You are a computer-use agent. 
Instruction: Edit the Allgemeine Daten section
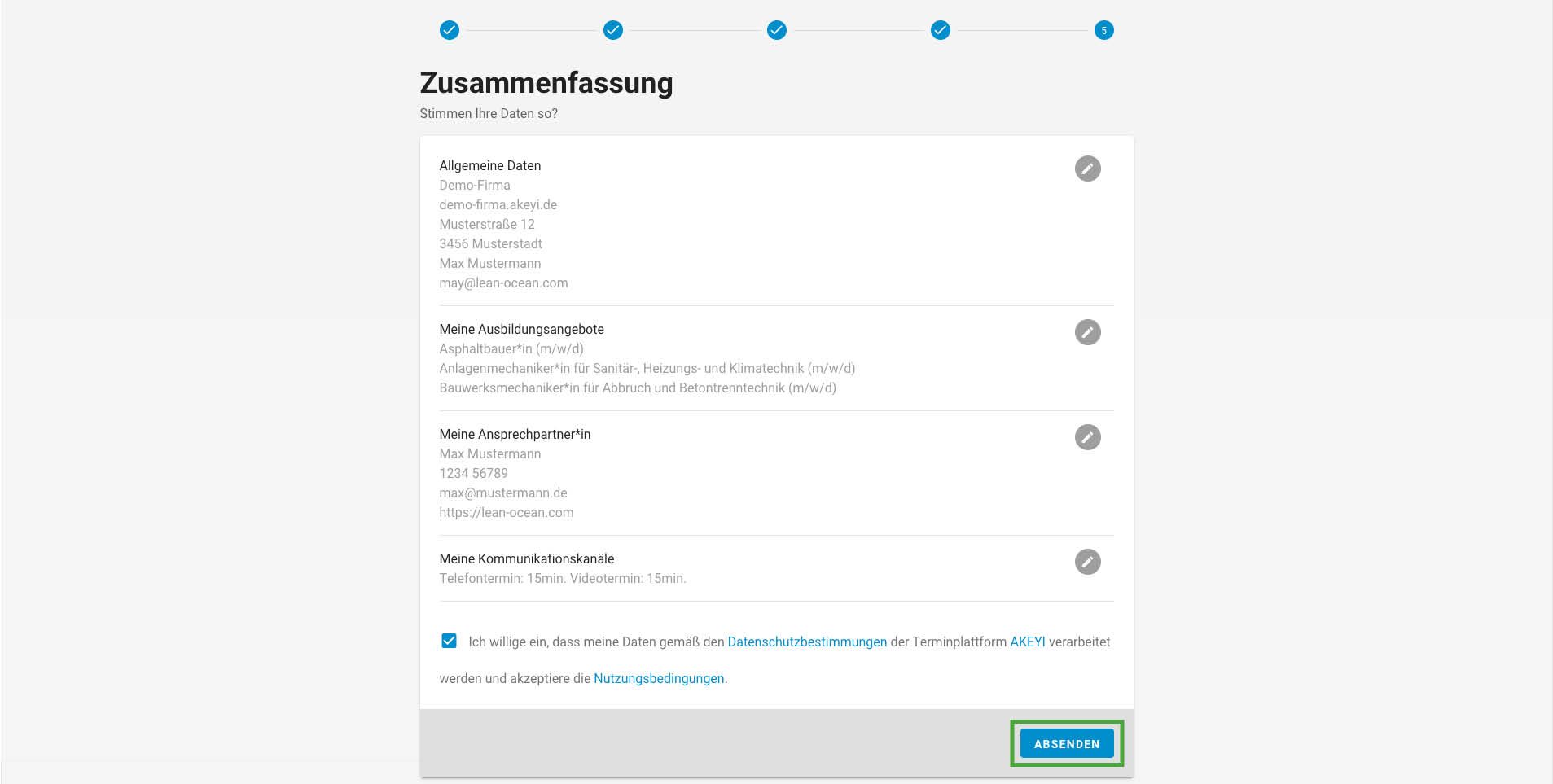[1087, 169]
